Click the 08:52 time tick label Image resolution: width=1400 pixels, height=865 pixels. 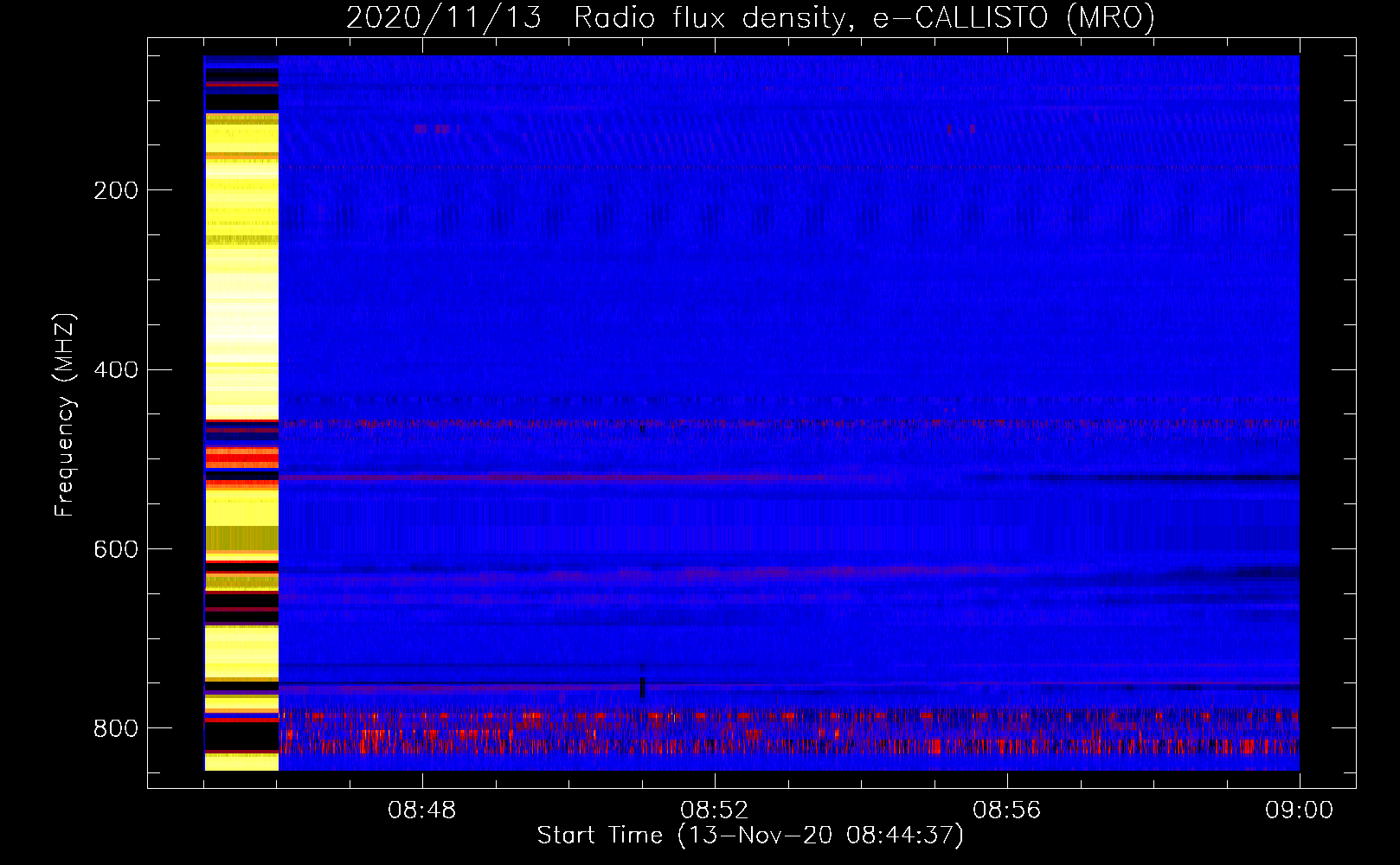tap(715, 811)
